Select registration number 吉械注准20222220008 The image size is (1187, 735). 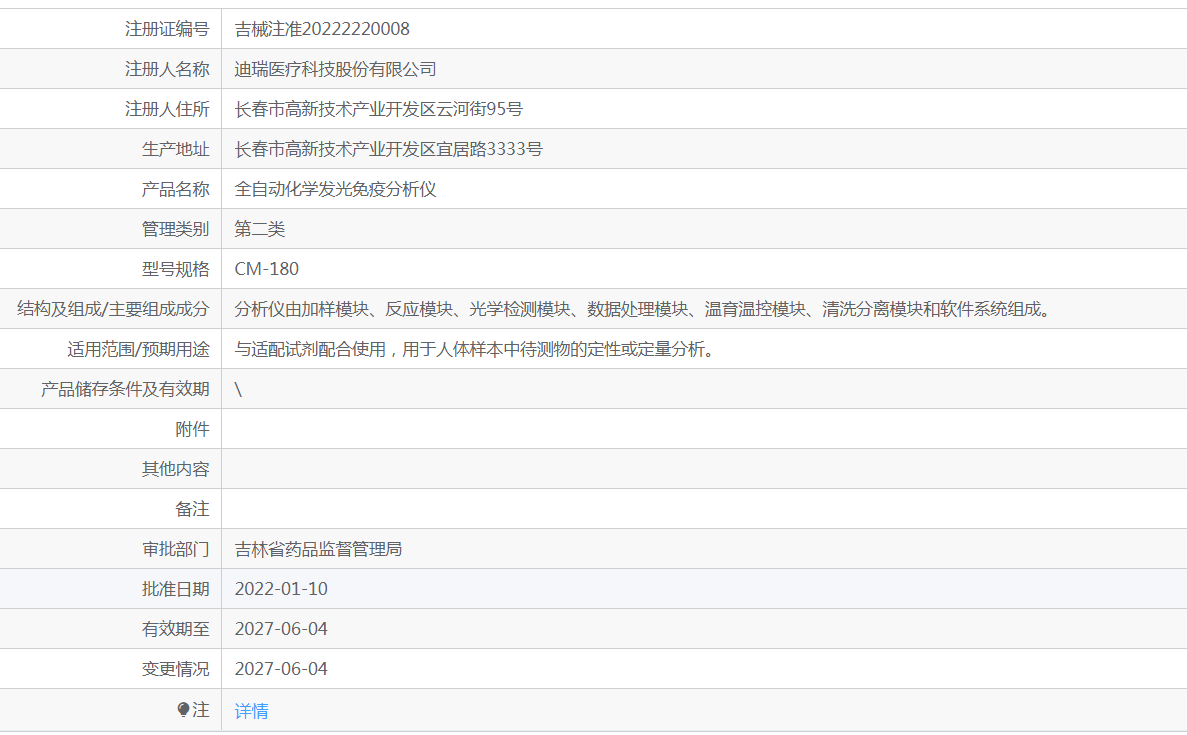322,30
